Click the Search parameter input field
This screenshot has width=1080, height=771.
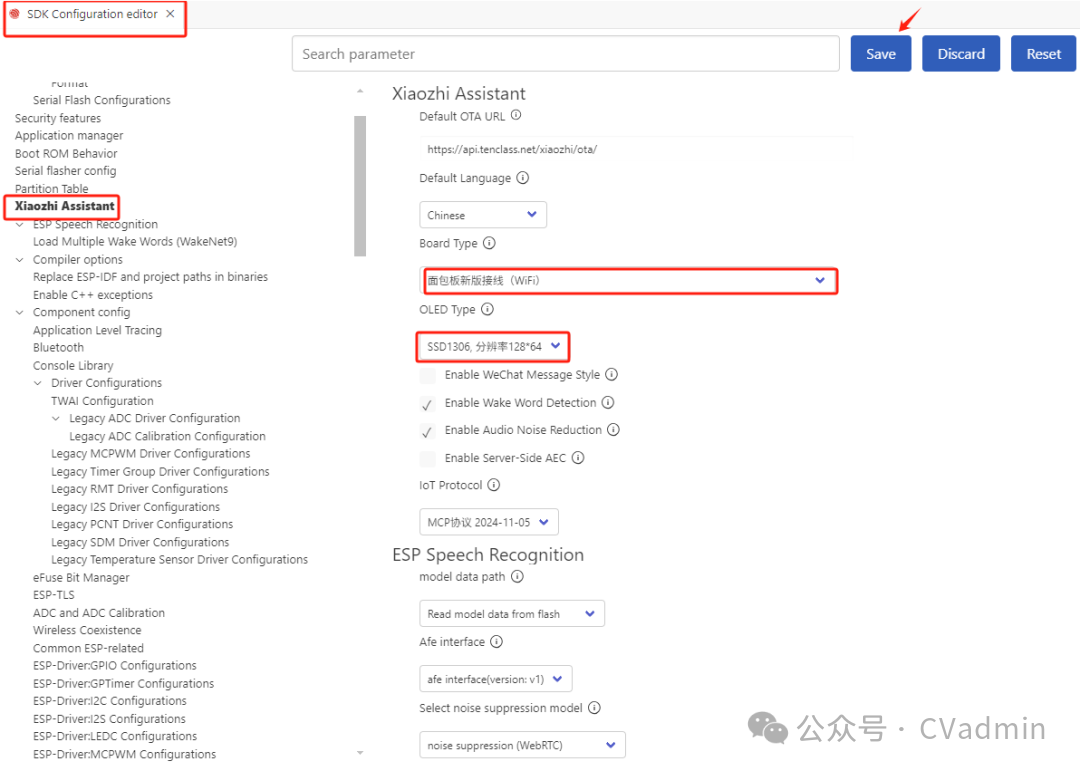coord(565,54)
